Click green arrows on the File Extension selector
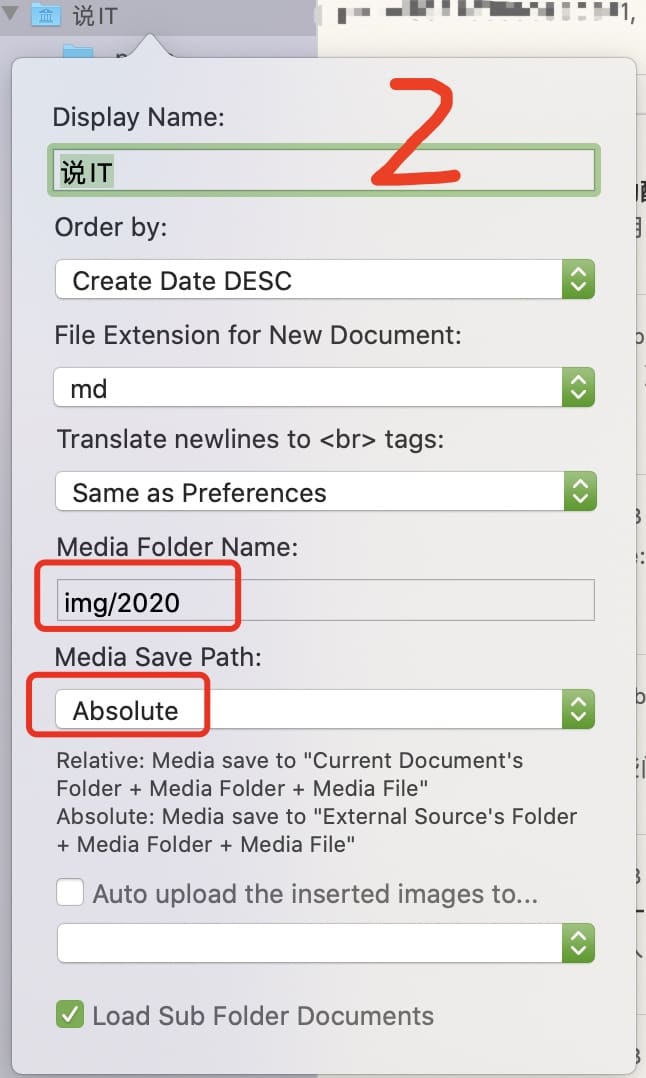646x1078 pixels. (578, 387)
